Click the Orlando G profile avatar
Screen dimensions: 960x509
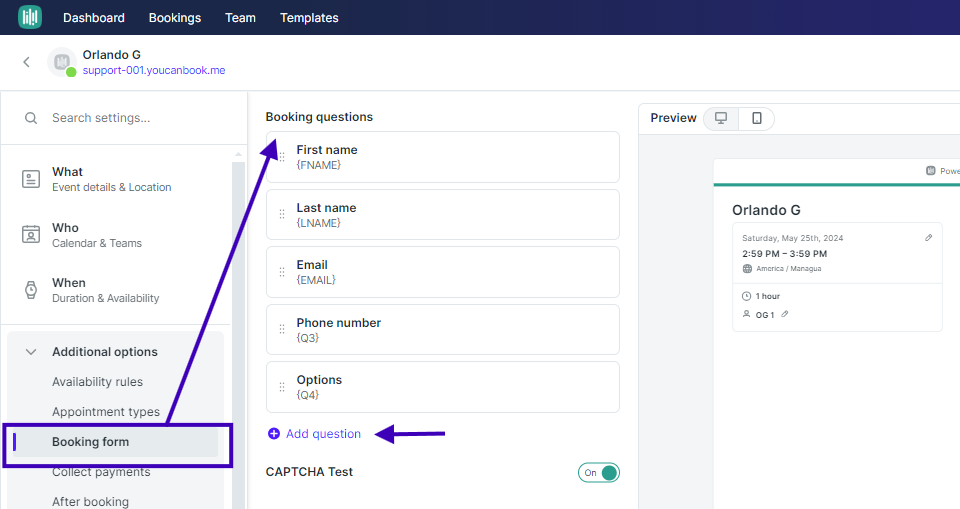(62, 62)
